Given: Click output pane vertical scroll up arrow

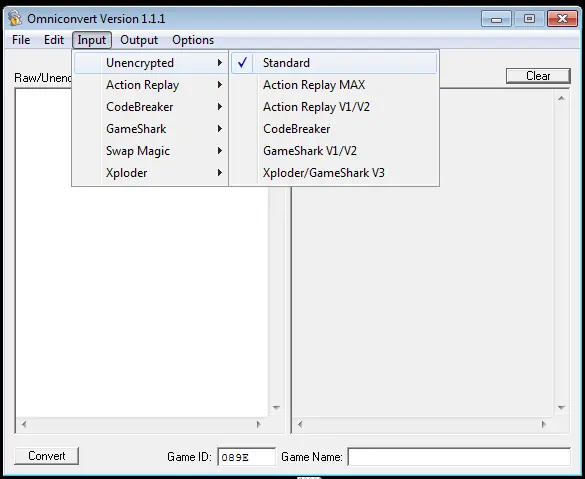Looking at the screenshot, I should pyautogui.click(x=561, y=98).
